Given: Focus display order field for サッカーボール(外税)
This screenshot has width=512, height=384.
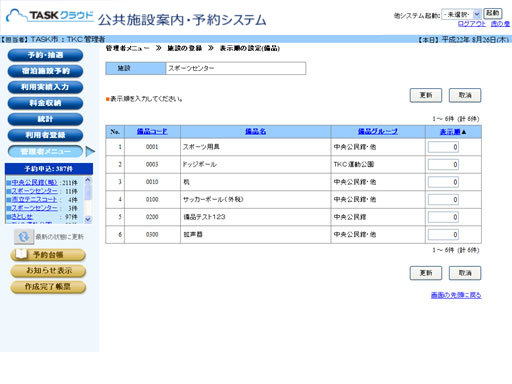Looking at the screenshot, I should point(443,200).
